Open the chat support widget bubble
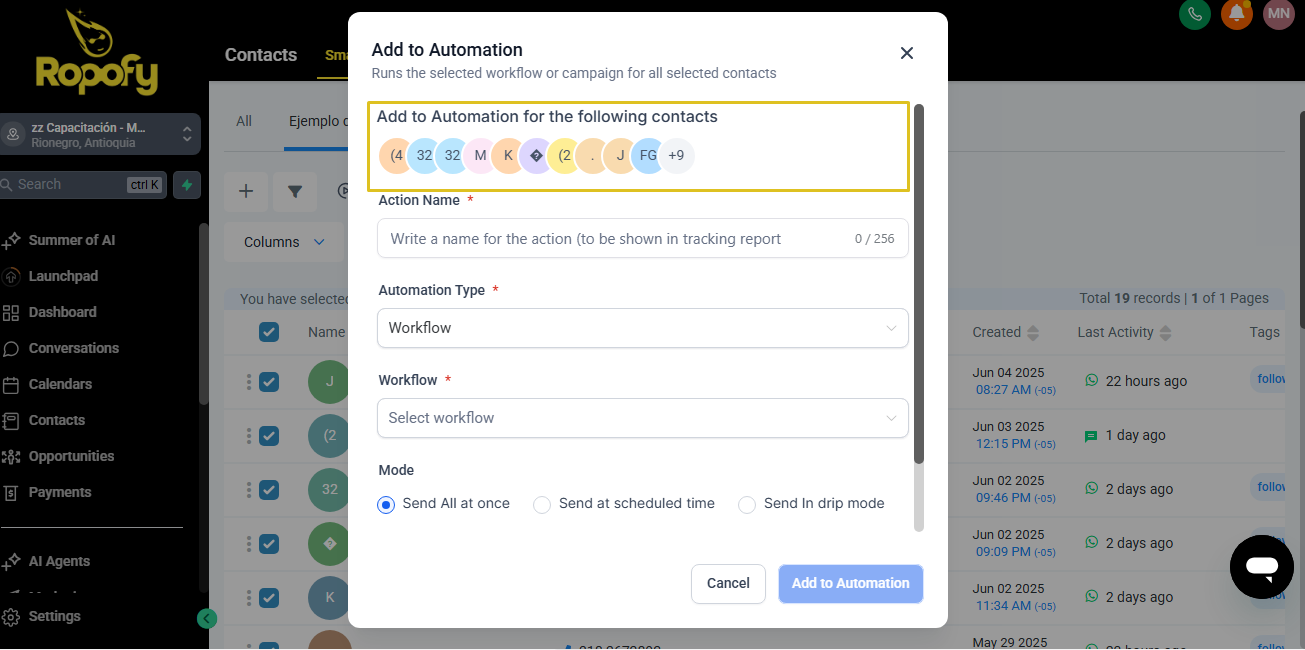Image resolution: width=1305 pixels, height=650 pixels. point(1263,567)
